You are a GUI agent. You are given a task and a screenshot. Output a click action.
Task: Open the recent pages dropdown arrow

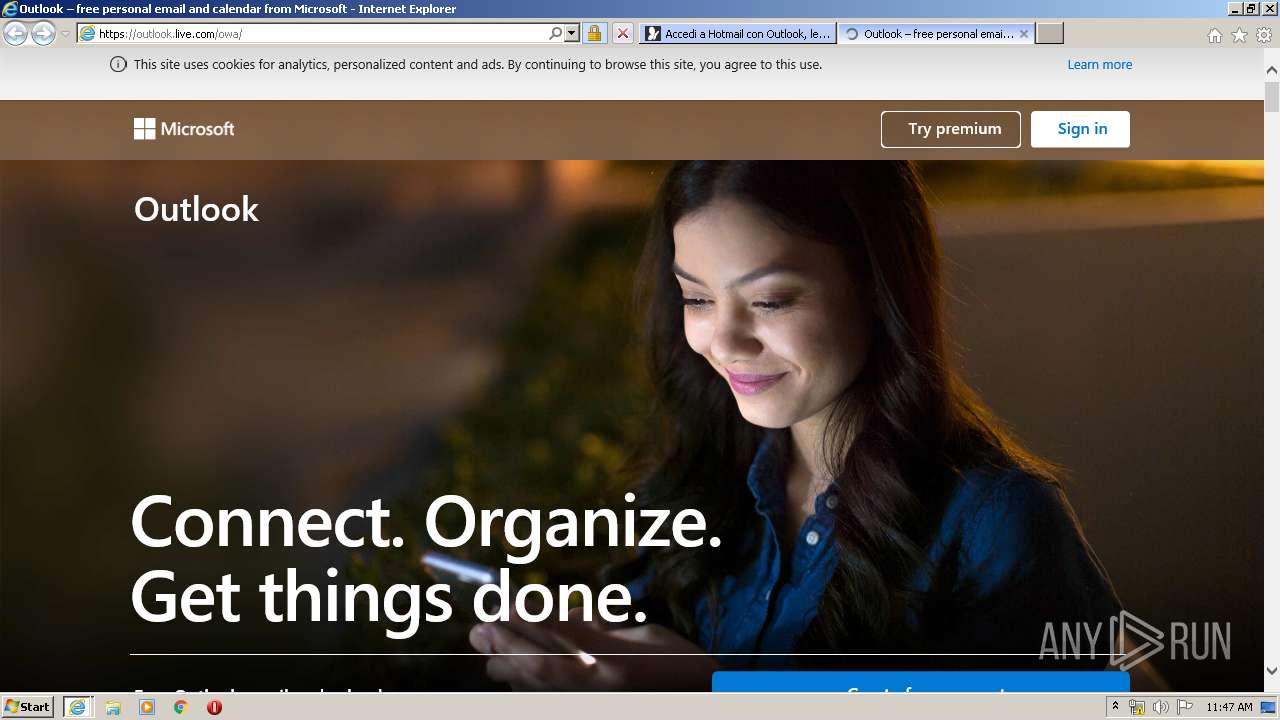point(65,34)
